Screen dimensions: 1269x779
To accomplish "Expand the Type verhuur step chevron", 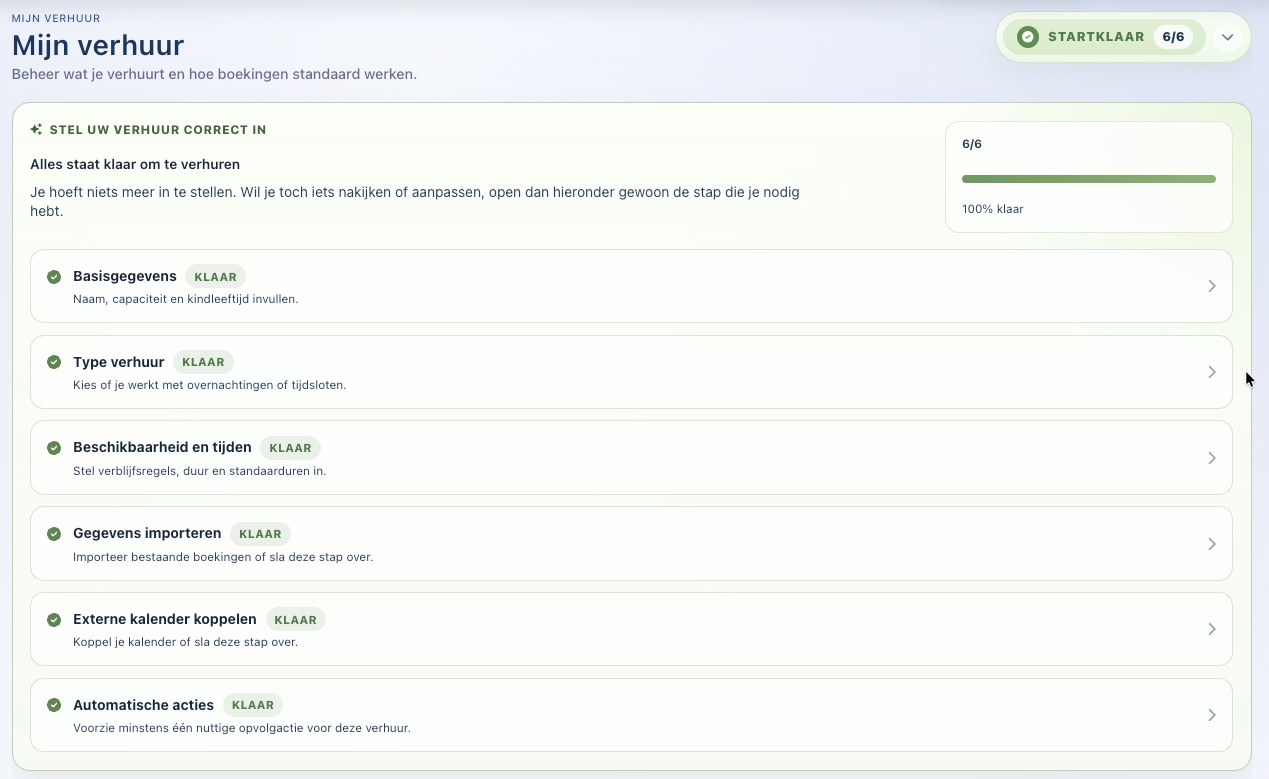I will click(1212, 372).
